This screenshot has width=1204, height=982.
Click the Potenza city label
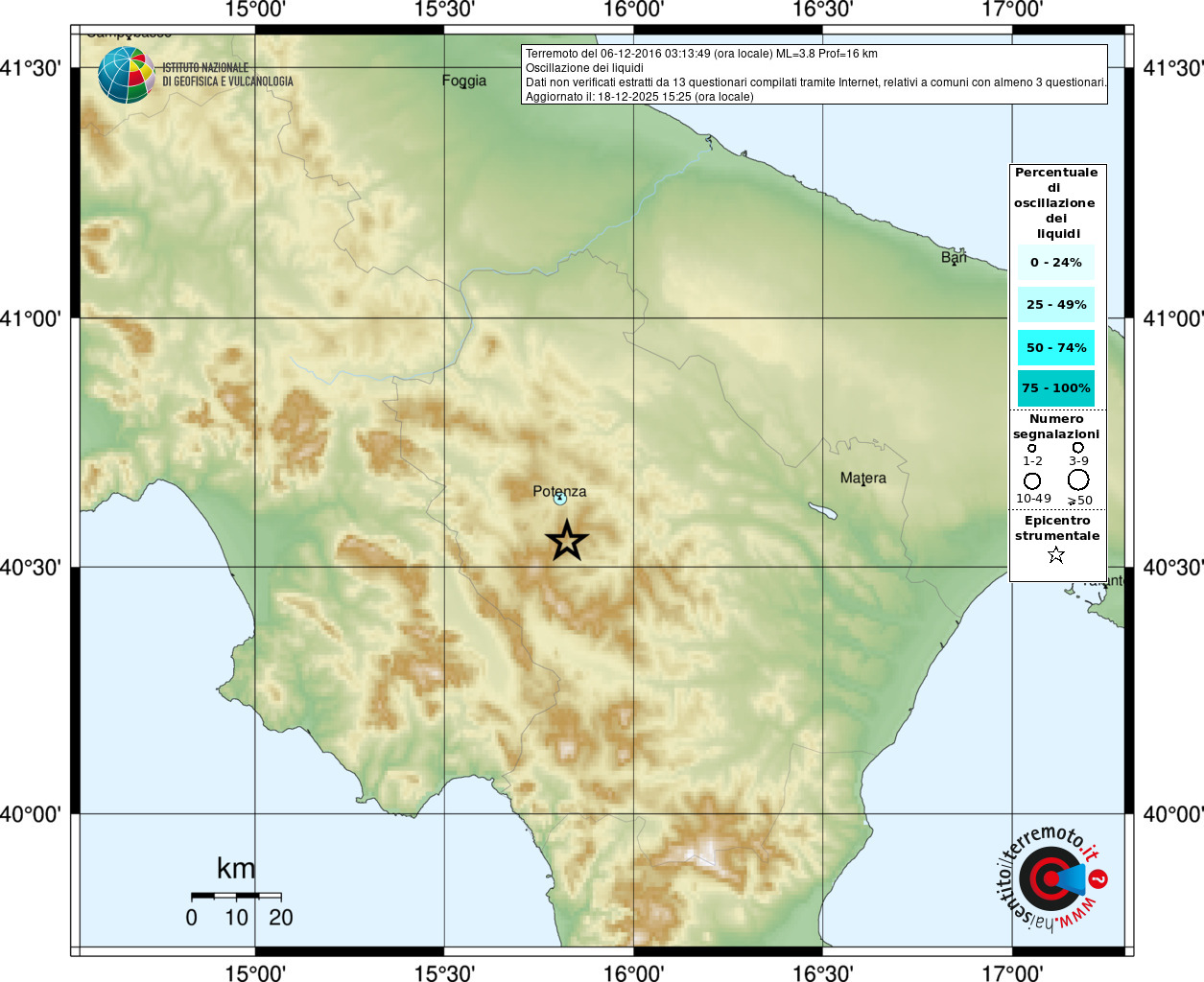pos(559,491)
